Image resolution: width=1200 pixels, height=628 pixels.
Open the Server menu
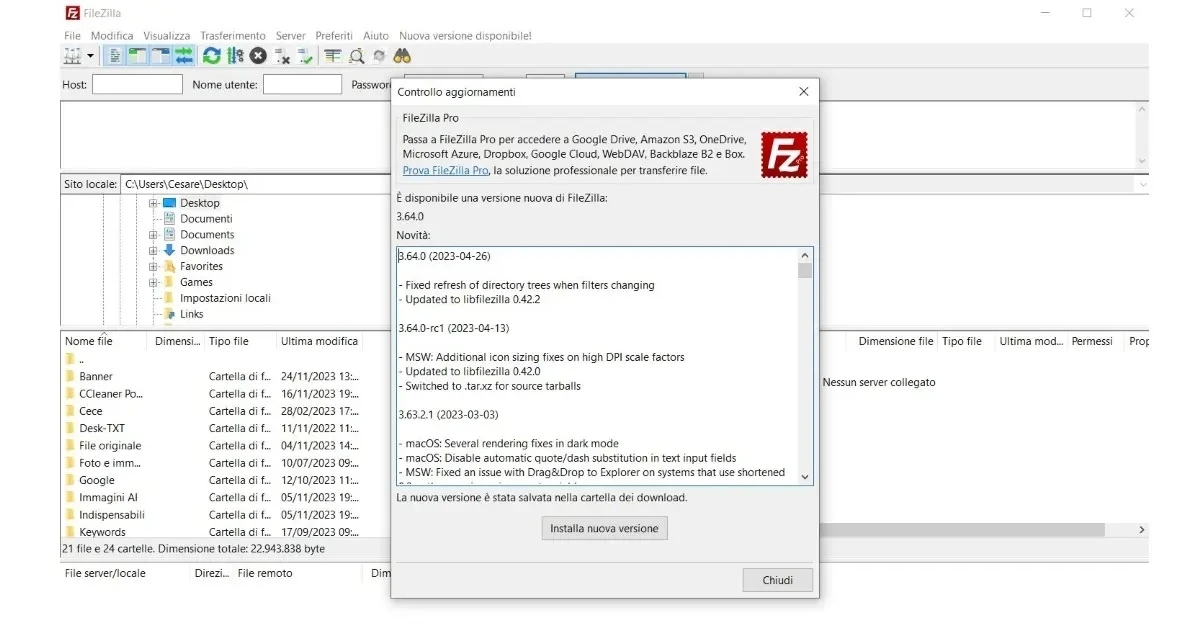click(x=290, y=35)
